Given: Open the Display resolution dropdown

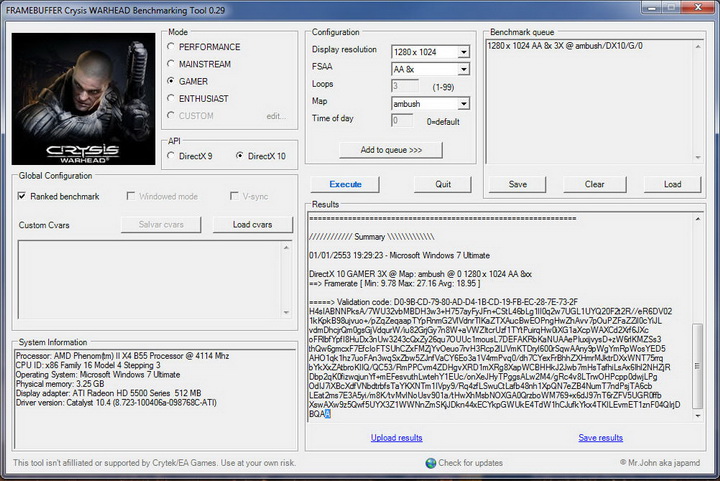Looking at the screenshot, I should pyautogui.click(x=463, y=52).
